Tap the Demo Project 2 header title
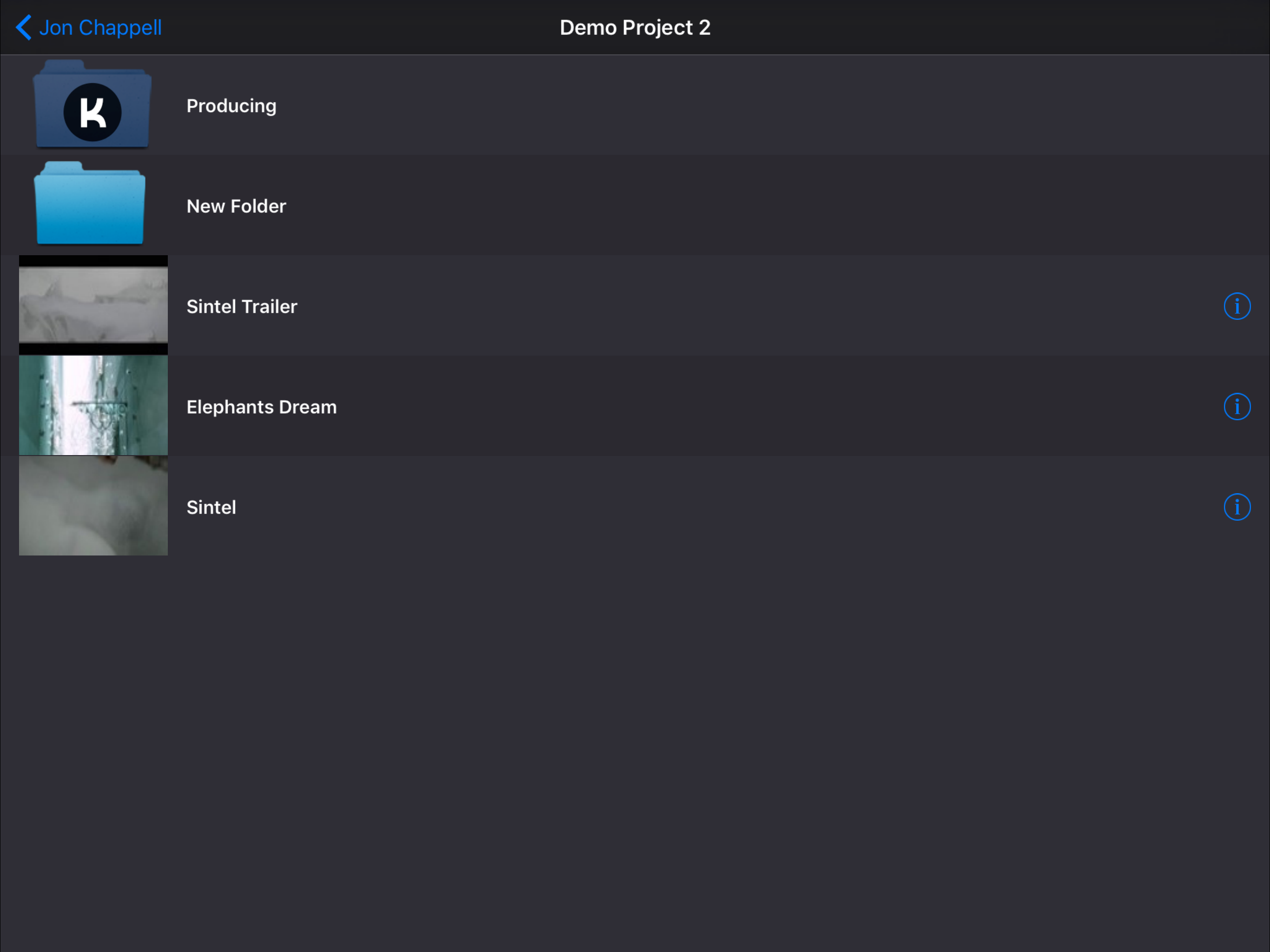The height and width of the screenshot is (952, 1270). point(635,27)
